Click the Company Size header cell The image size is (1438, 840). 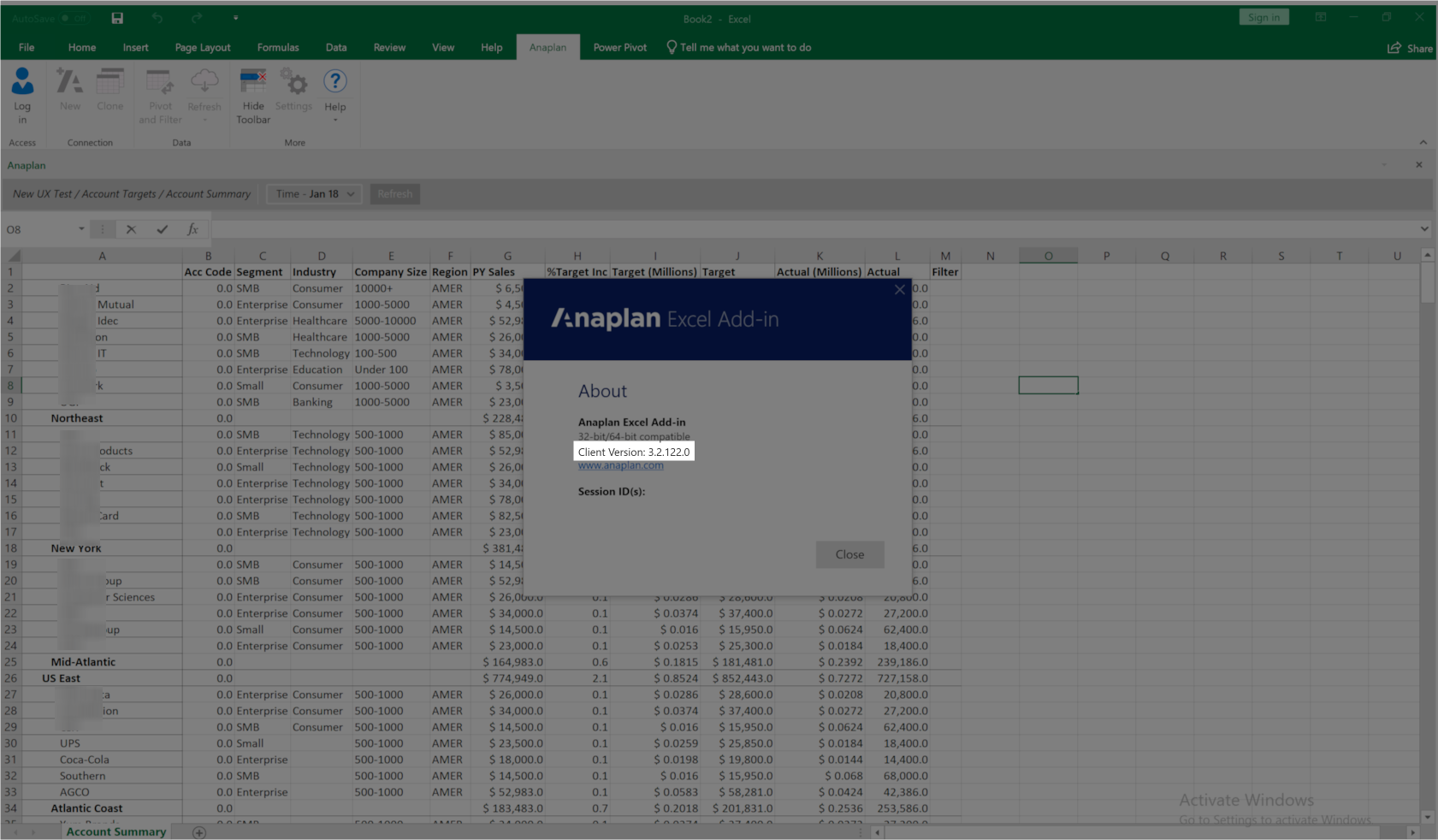(391, 272)
